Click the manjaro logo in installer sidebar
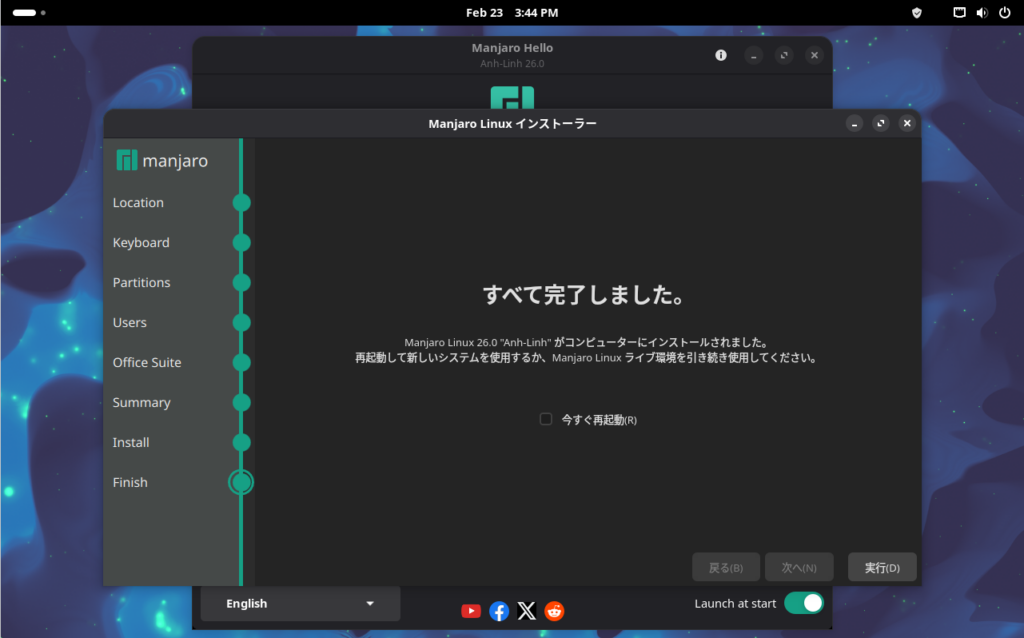Screen dimensions: 1024x638 163,160
